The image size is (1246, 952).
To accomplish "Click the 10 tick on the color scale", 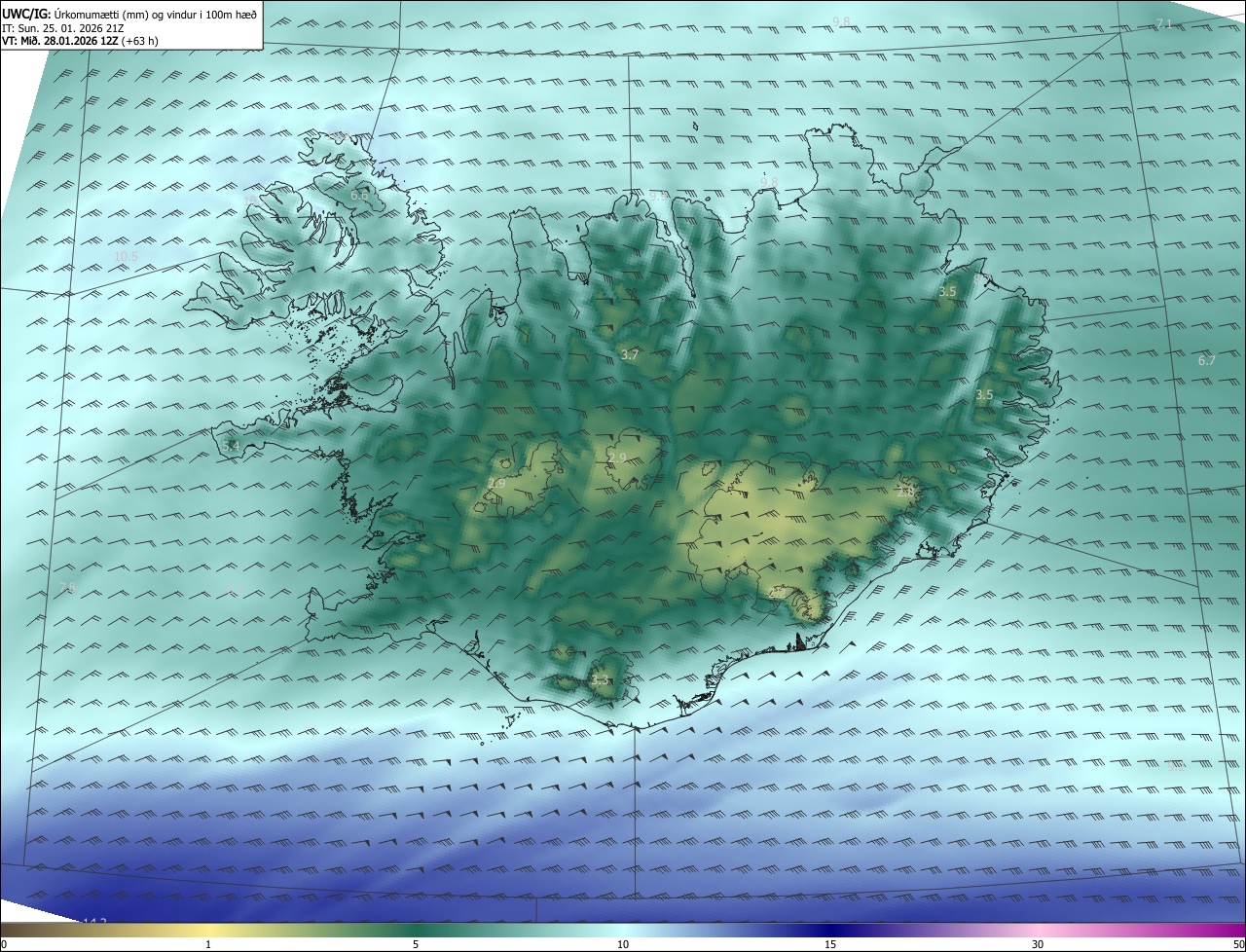I will pos(623,944).
